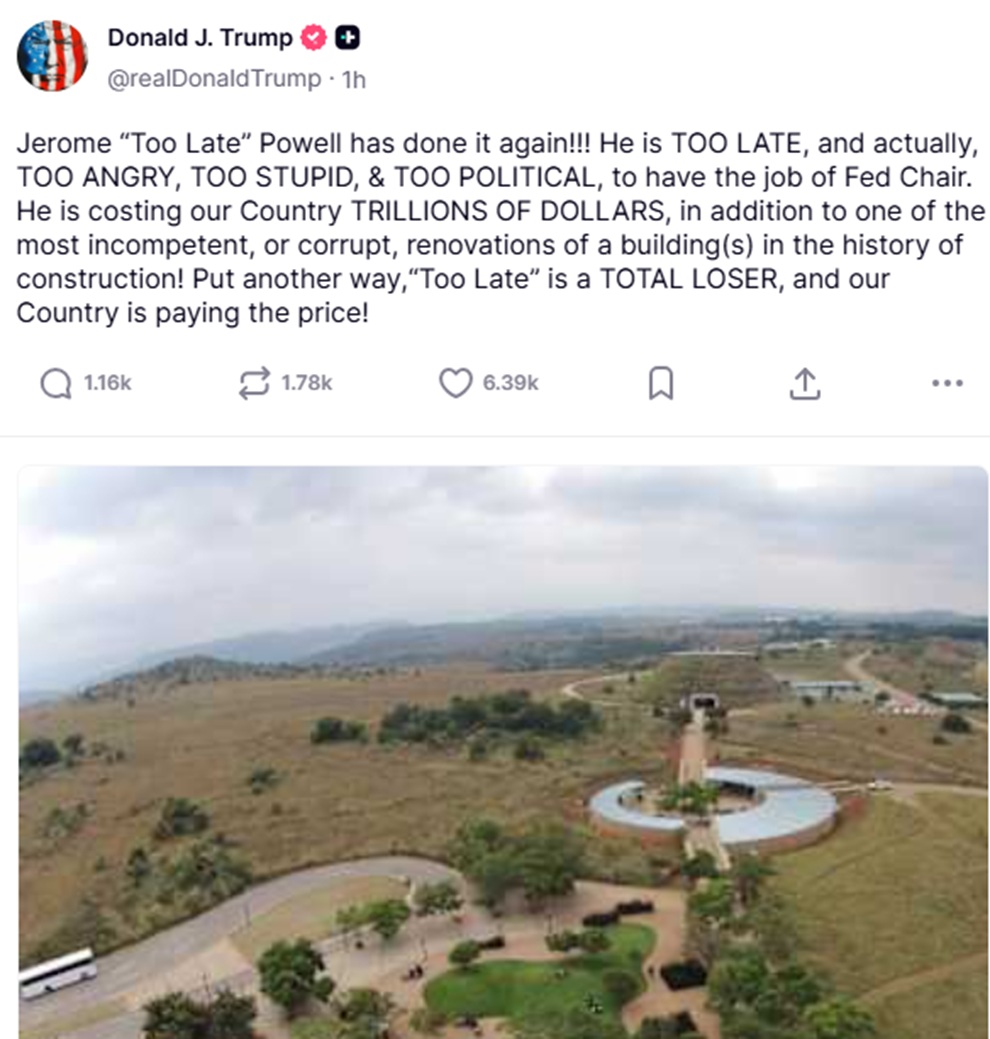Repost this post using the arrows icon
The width and height of the screenshot is (990, 1039).
(255, 383)
